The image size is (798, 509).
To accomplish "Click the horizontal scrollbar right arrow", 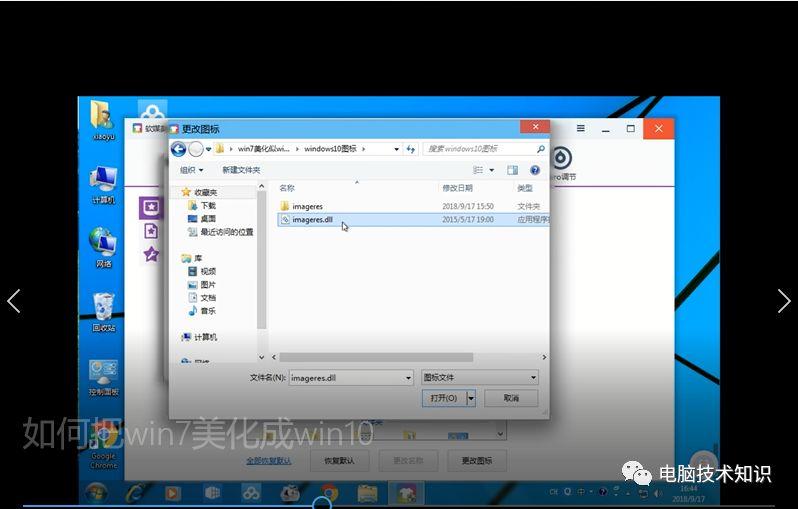I will (544, 357).
